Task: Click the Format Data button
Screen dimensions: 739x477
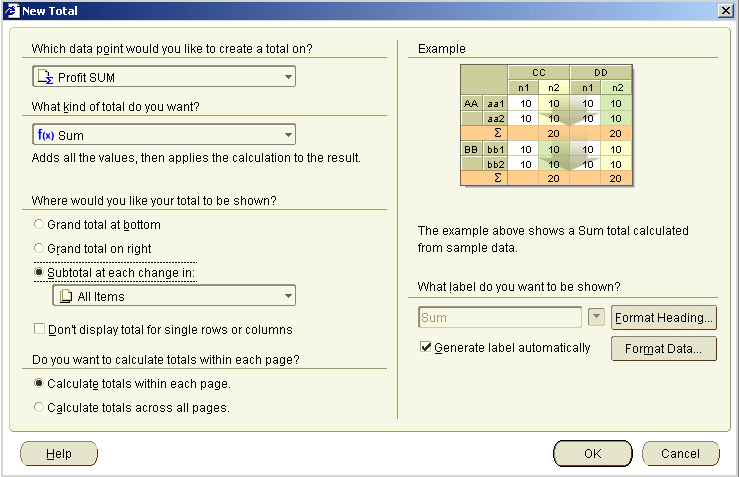Action: click(x=664, y=348)
